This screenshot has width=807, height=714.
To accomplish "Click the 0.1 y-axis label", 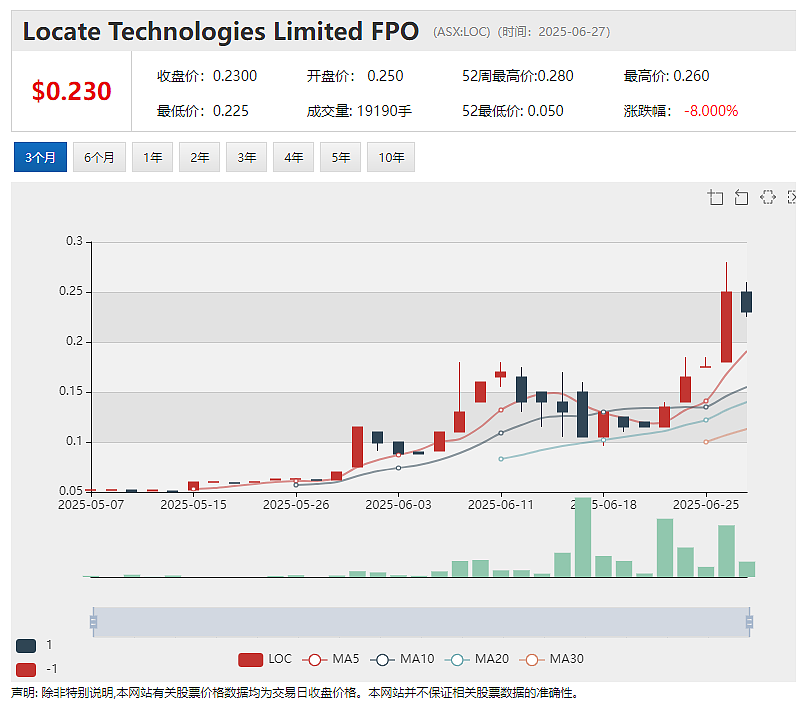I will (x=74, y=441).
